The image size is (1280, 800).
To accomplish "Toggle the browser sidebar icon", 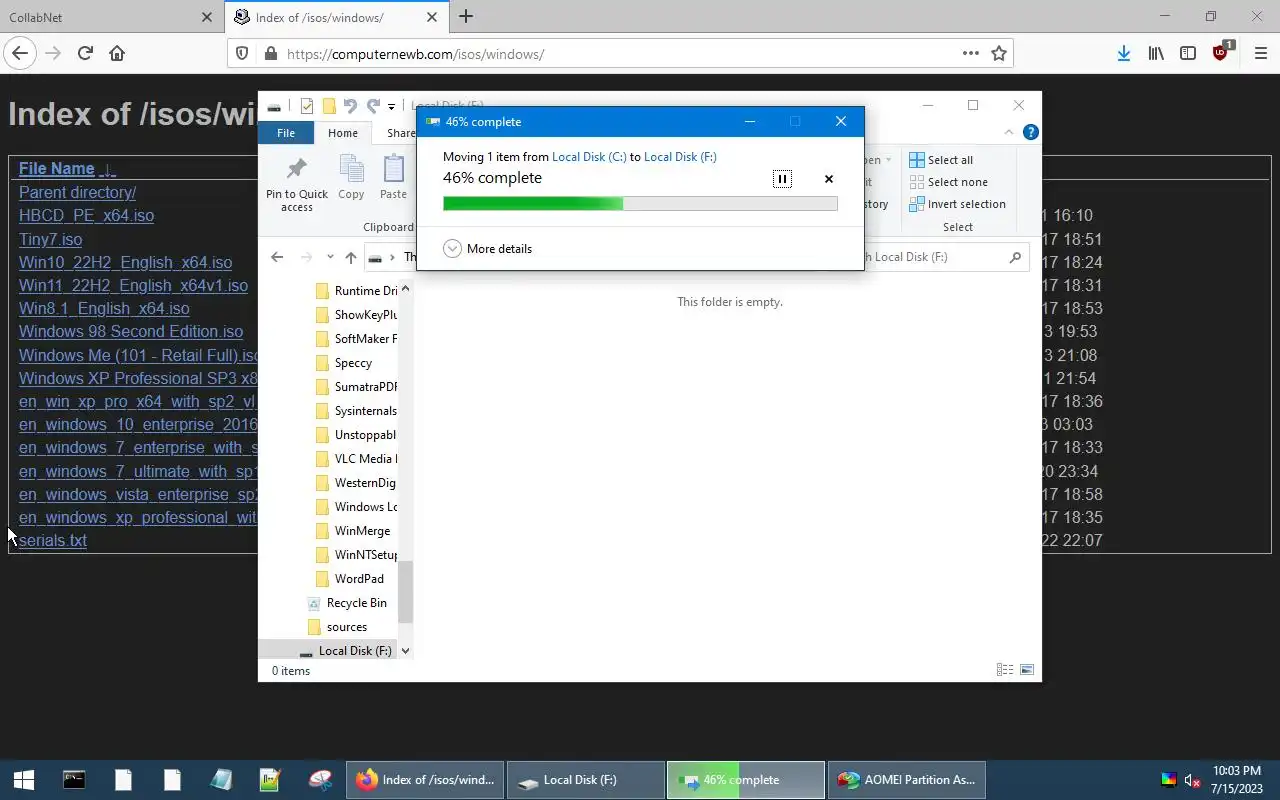I will tap(1188, 54).
